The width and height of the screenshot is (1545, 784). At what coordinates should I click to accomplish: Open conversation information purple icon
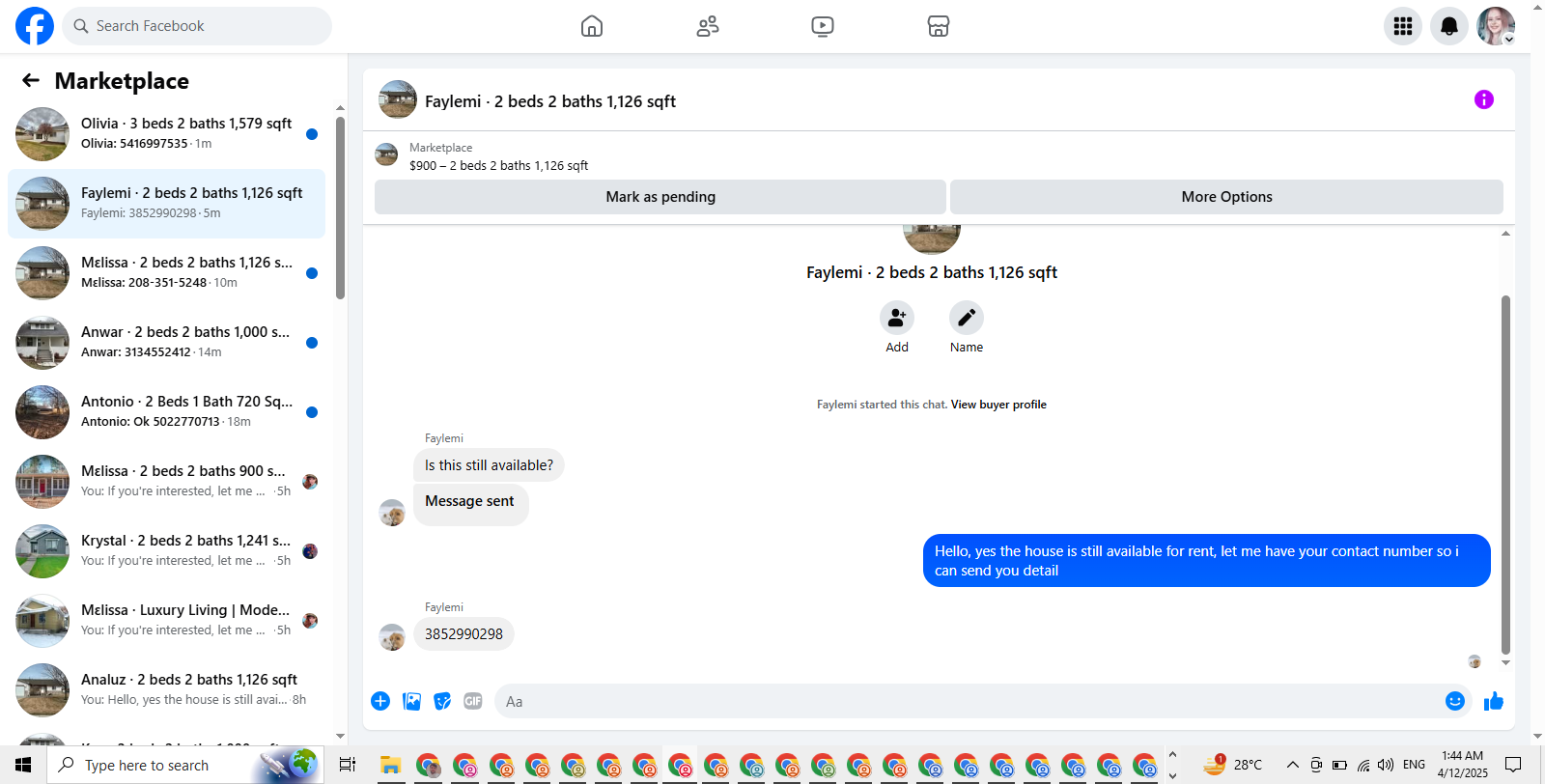(x=1484, y=99)
